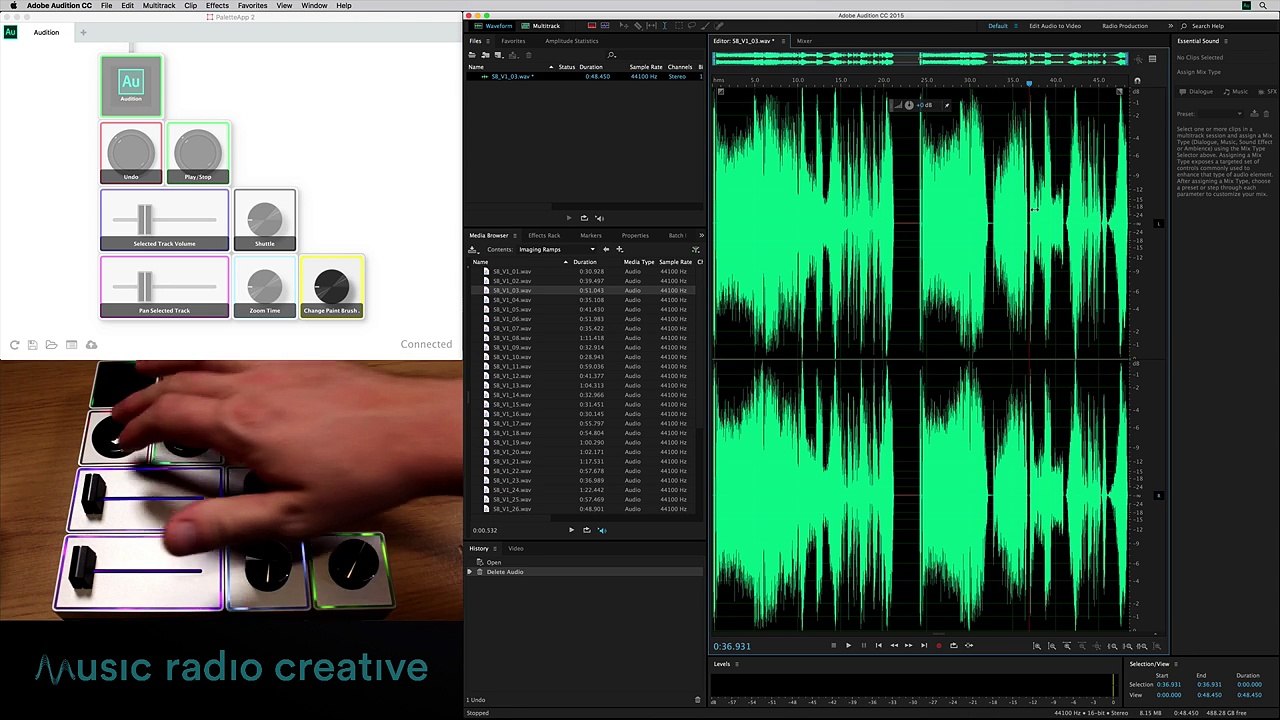Open the Favorites menu in the menu bar
This screenshot has height=720, width=1280.
pyautogui.click(x=252, y=6)
